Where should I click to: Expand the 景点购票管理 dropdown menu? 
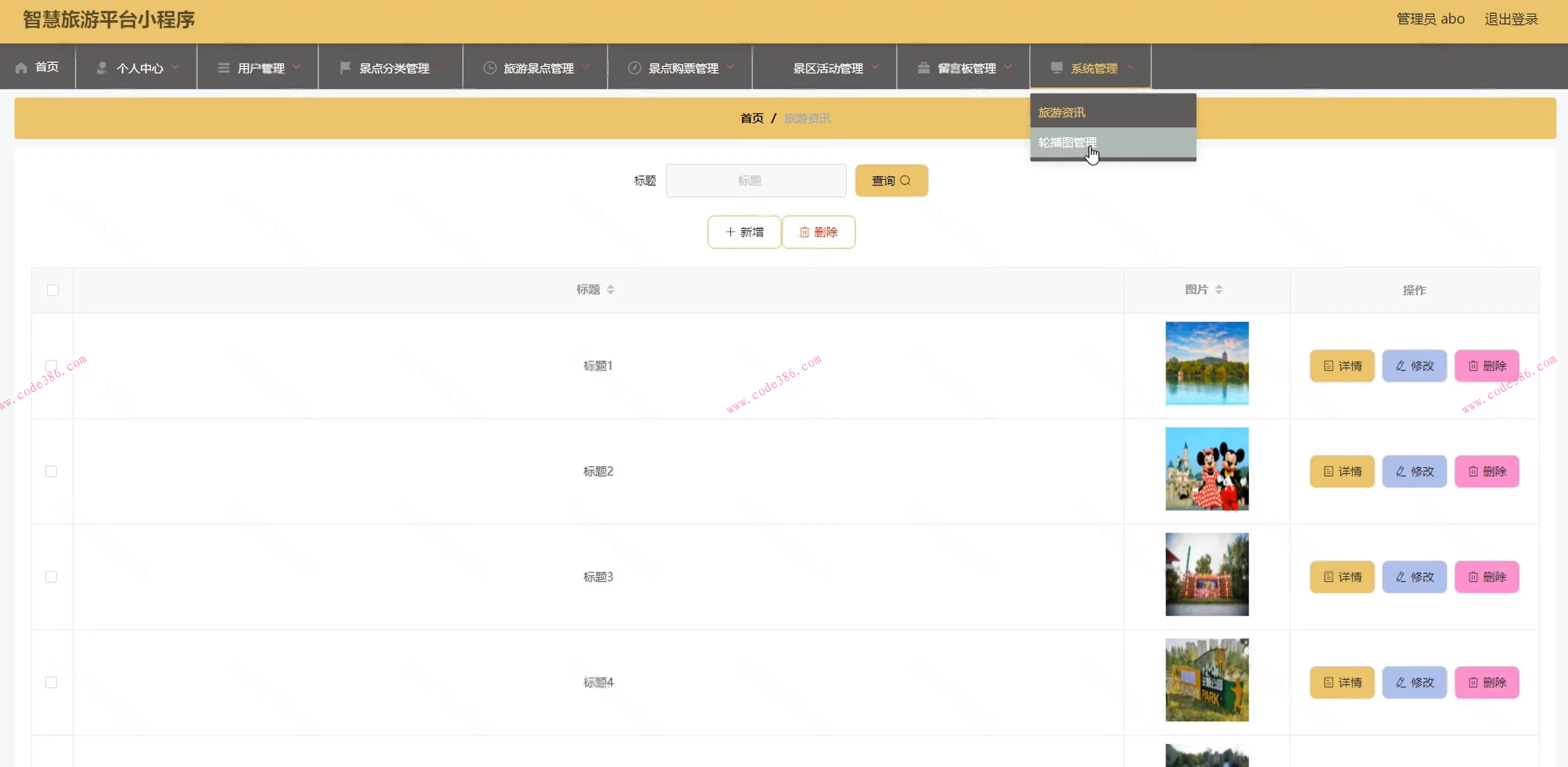tap(682, 67)
